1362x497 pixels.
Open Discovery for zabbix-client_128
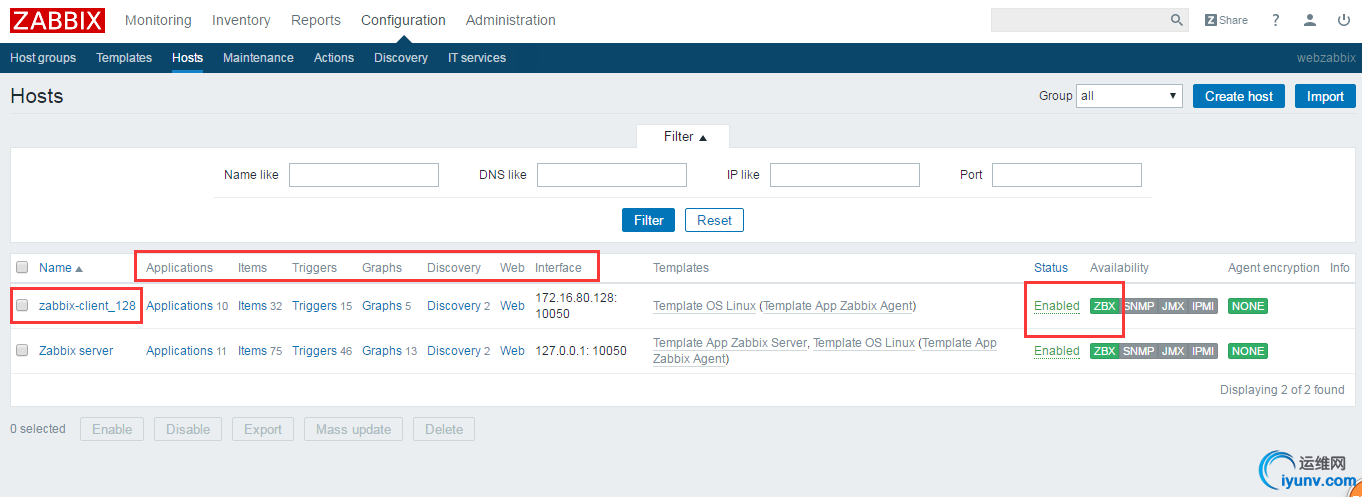(454, 306)
